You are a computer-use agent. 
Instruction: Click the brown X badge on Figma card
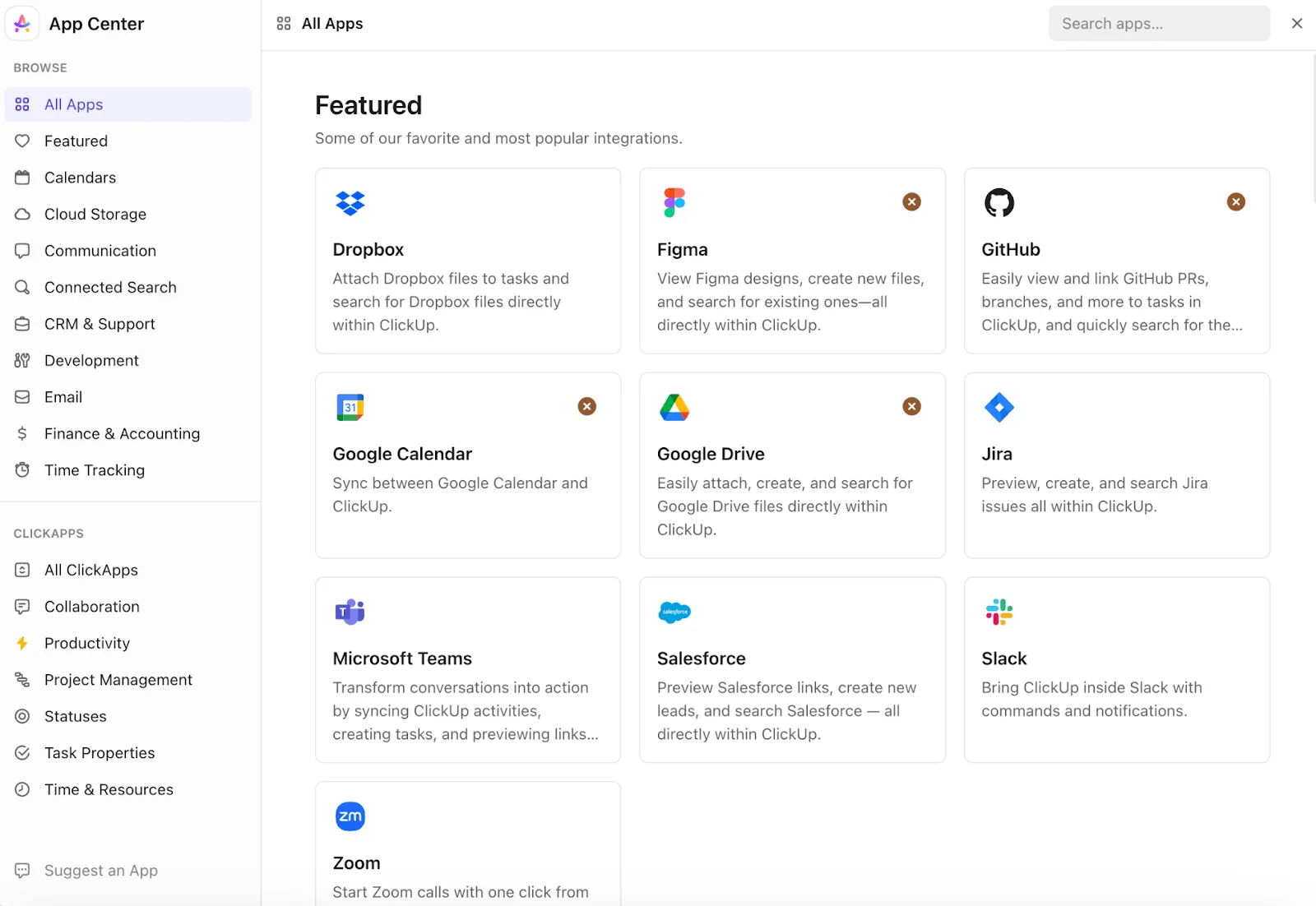911,202
